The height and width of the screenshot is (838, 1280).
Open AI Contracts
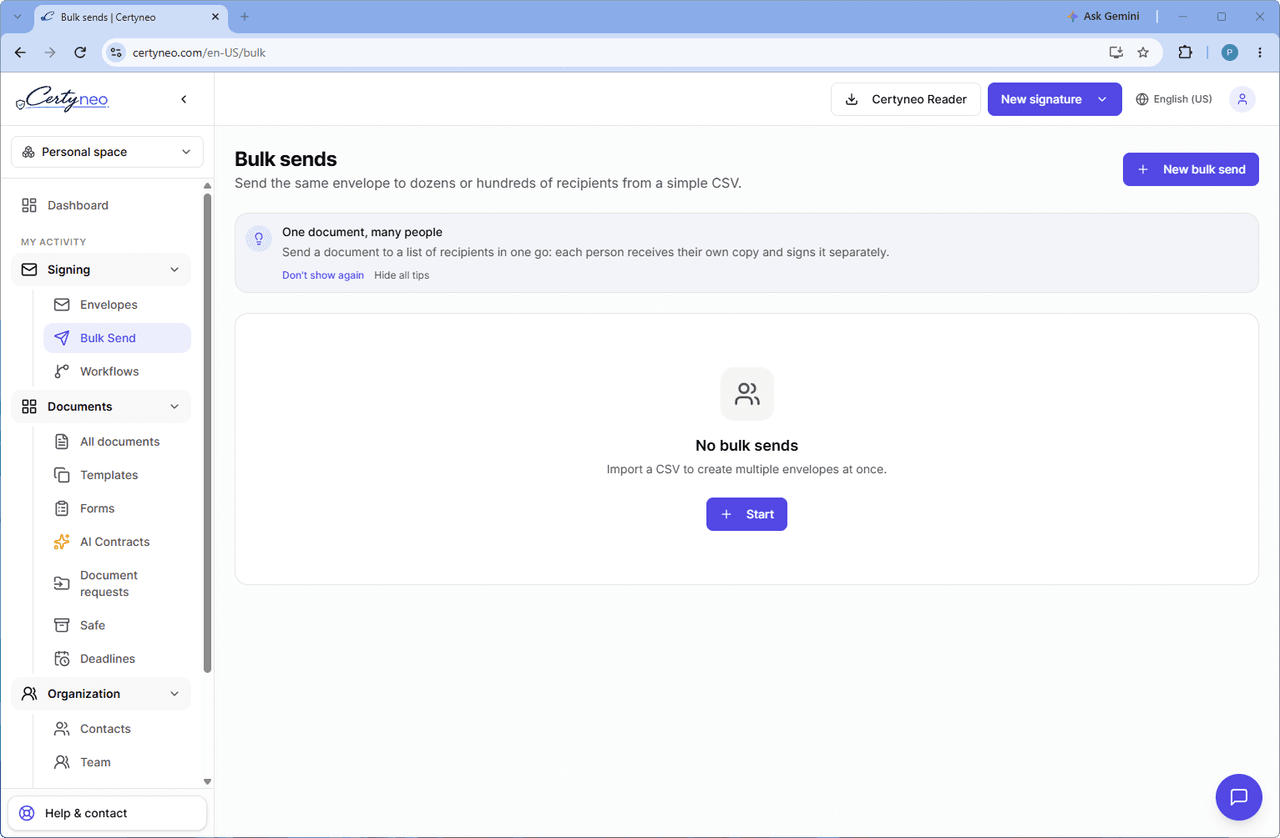[x=117, y=542]
